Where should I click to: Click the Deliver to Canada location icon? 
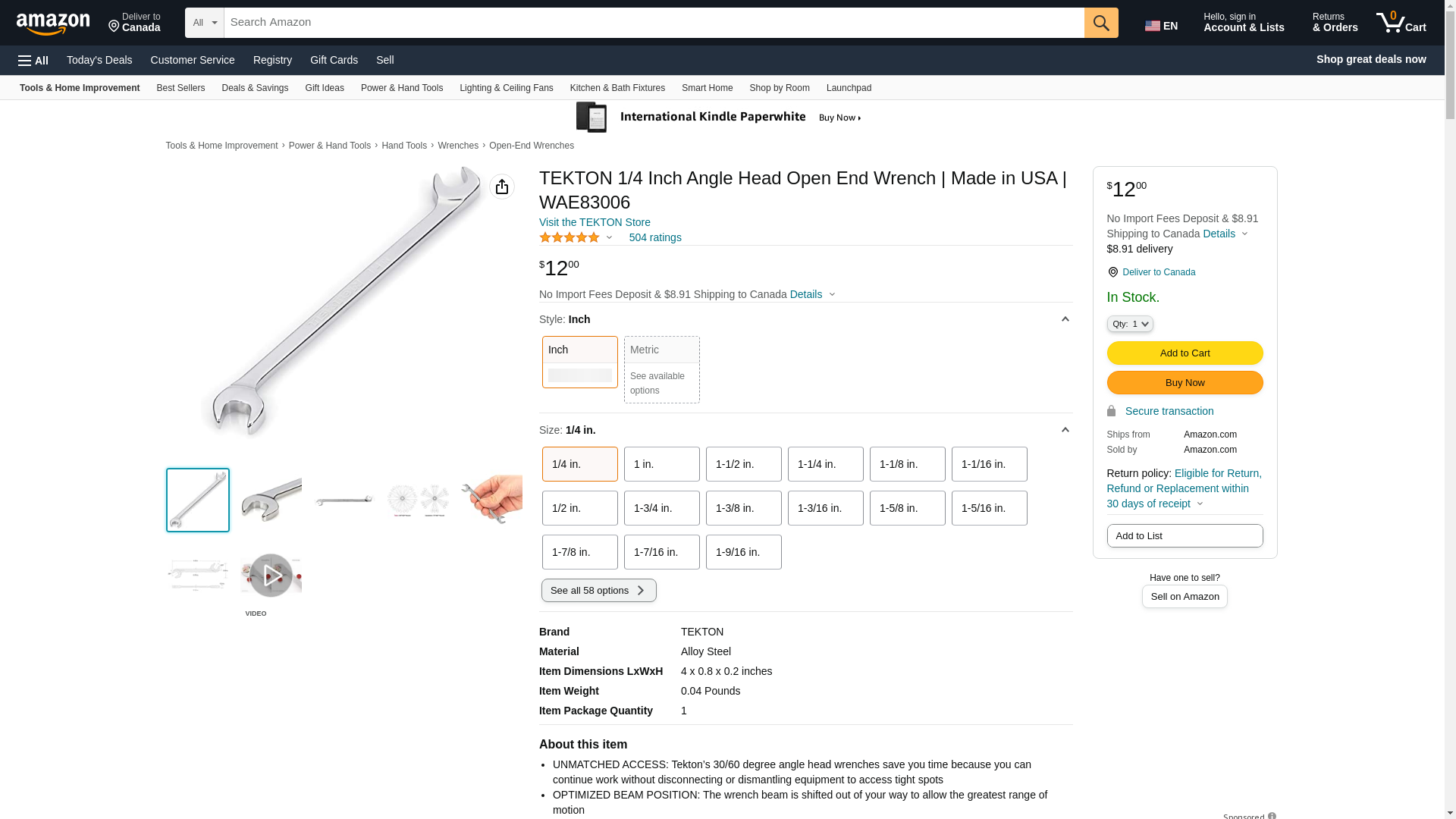point(115,27)
